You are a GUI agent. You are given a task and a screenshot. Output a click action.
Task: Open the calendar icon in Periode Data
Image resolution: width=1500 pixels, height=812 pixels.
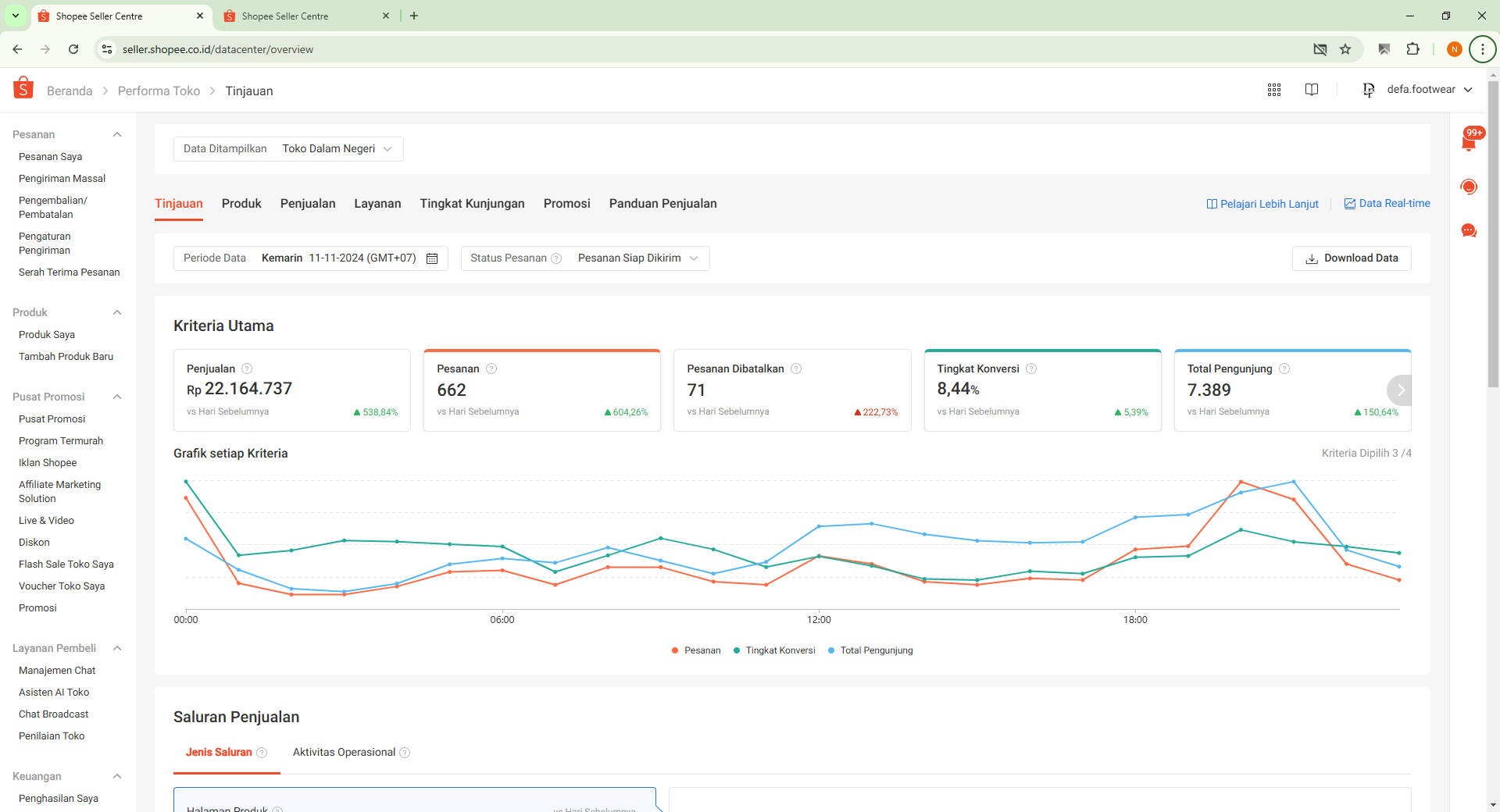432,258
